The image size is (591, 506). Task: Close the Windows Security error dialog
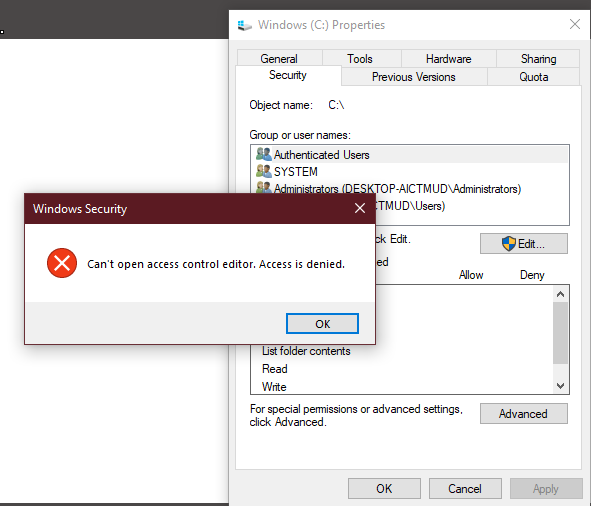point(360,208)
